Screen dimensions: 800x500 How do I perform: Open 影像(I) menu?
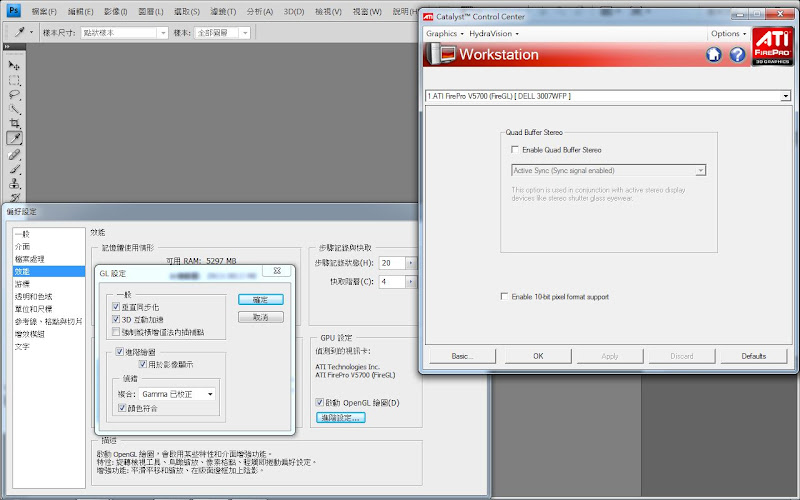pos(115,11)
